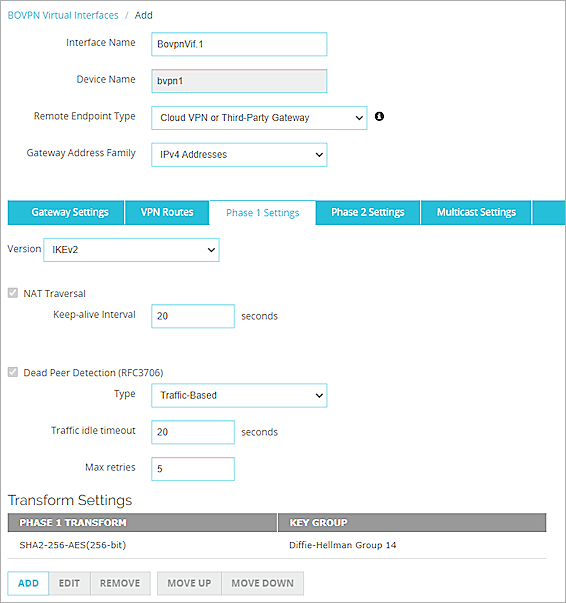Click the PHASE 1 TRANSFORM column header
The image size is (566, 603).
[142, 523]
